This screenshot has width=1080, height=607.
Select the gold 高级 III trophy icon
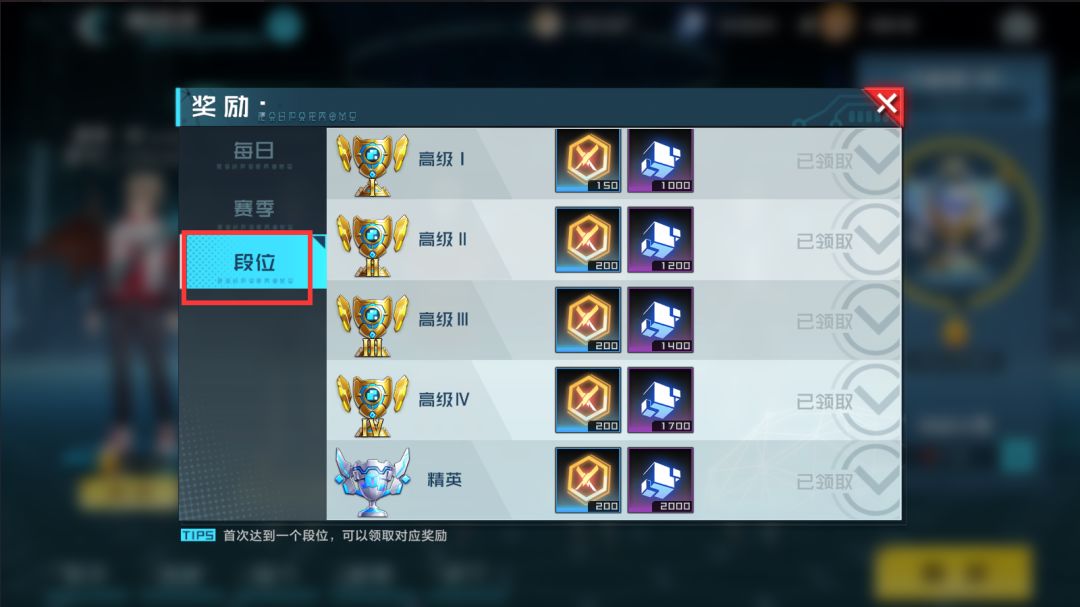[372, 325]
